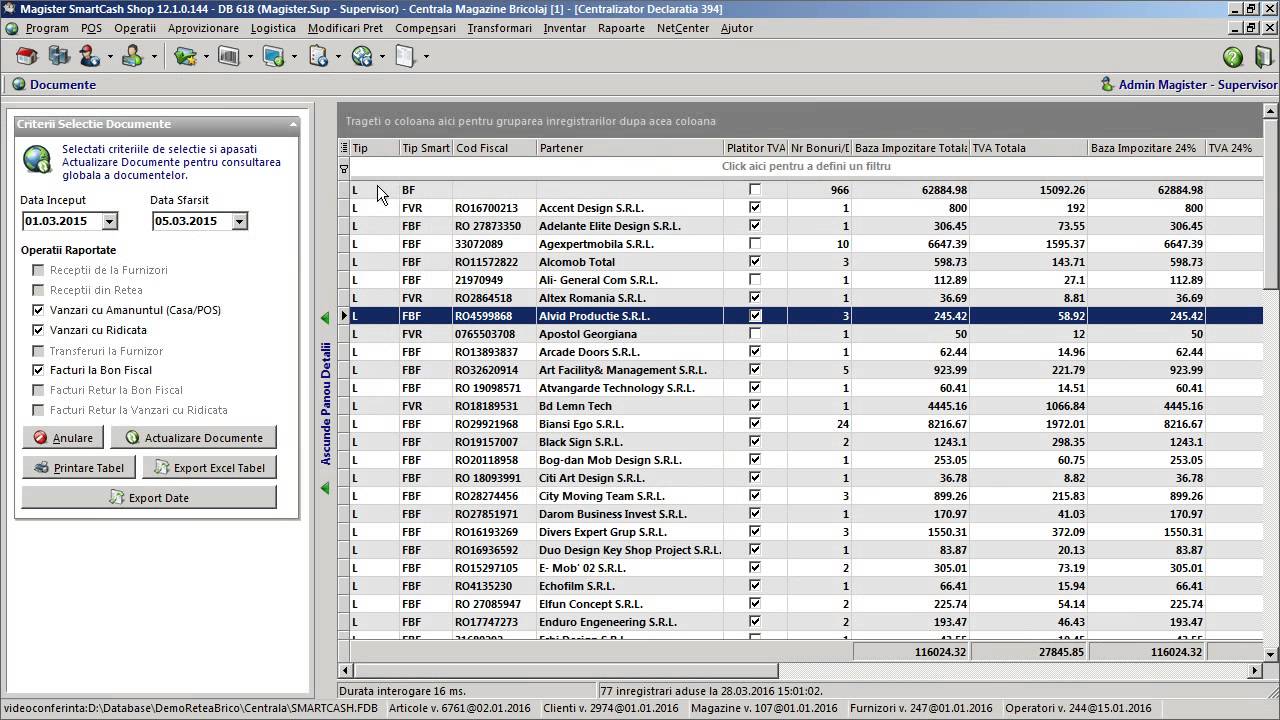Toggle Platitor TVA checkbox for Bd Lemn Tech
The width and height of the screenshot is (1280, 720).
click(755, 406)
